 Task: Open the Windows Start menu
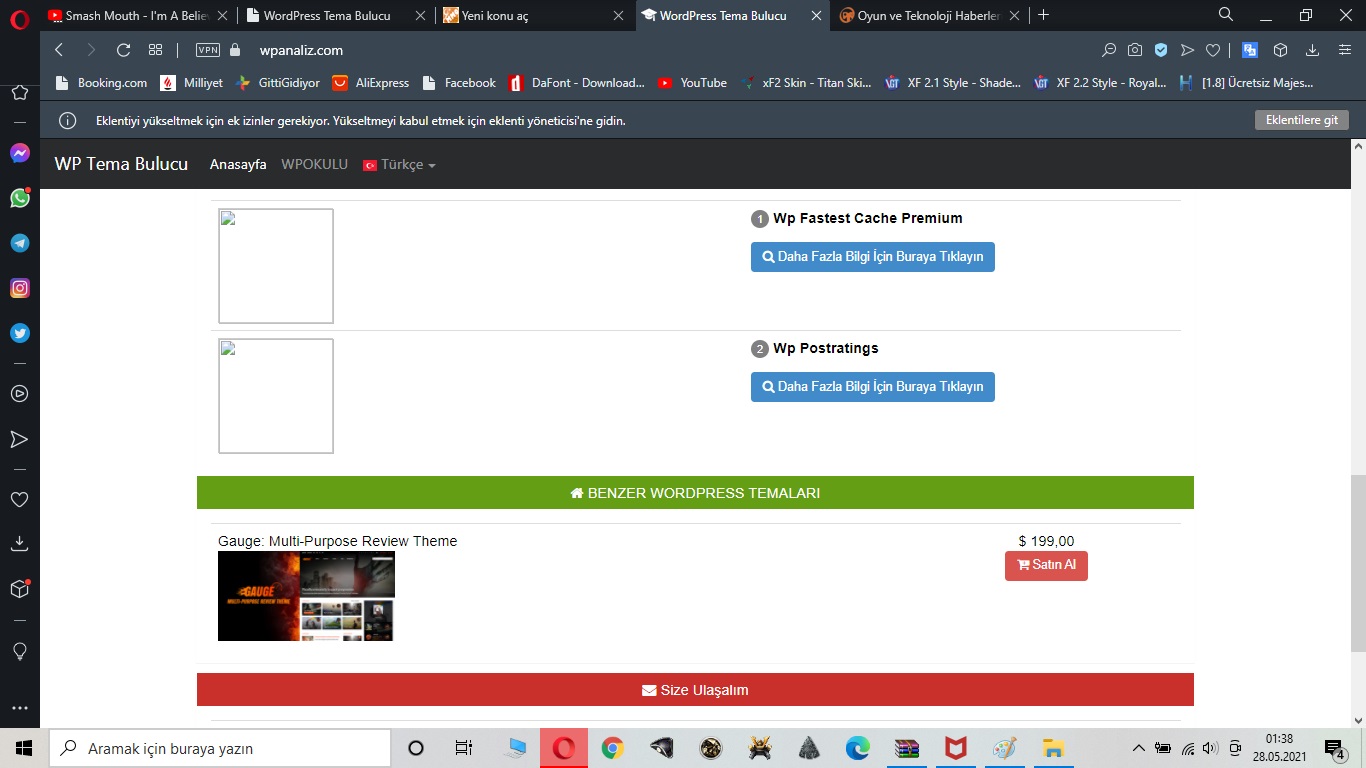click(24, 748)
